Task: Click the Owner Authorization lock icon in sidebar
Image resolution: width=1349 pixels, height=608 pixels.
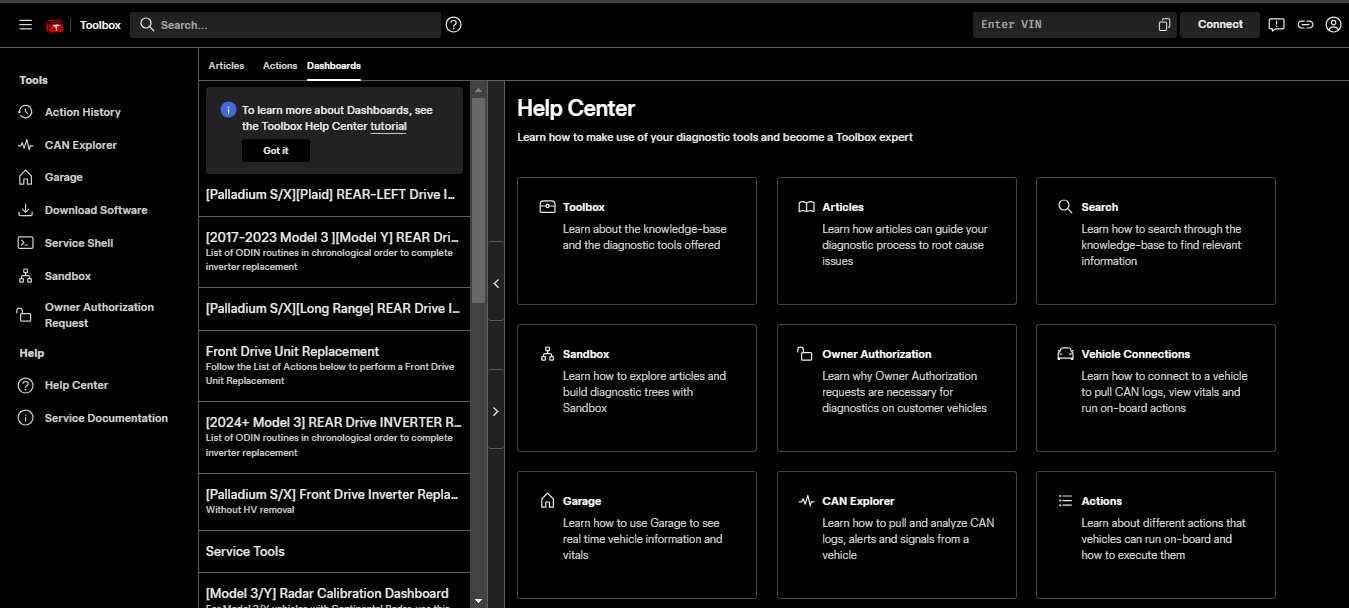Action: point(24,315)
